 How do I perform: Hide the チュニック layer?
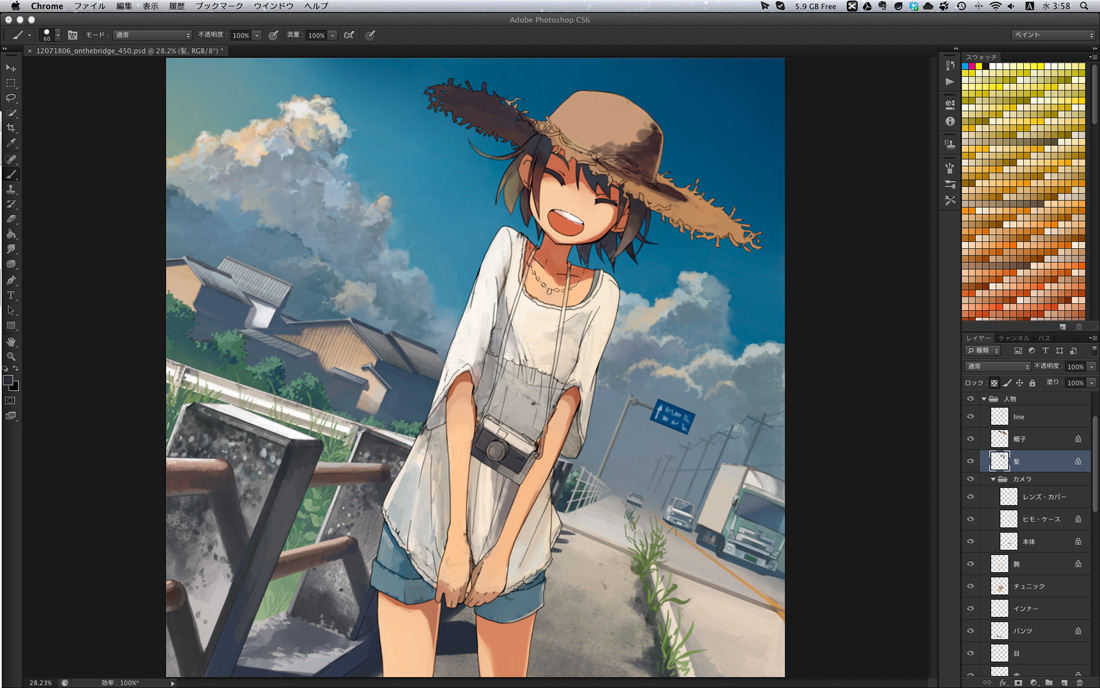point(970,586)
